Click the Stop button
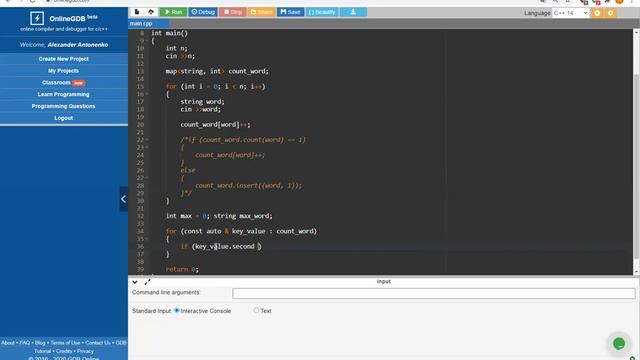The height and width of the screenshot is (360, 640). pos(233,12)
